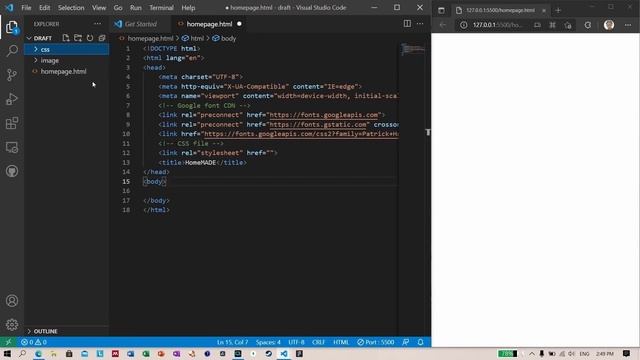
Task: Switch to the homepage.html editor tab
Action: point(209,24)
